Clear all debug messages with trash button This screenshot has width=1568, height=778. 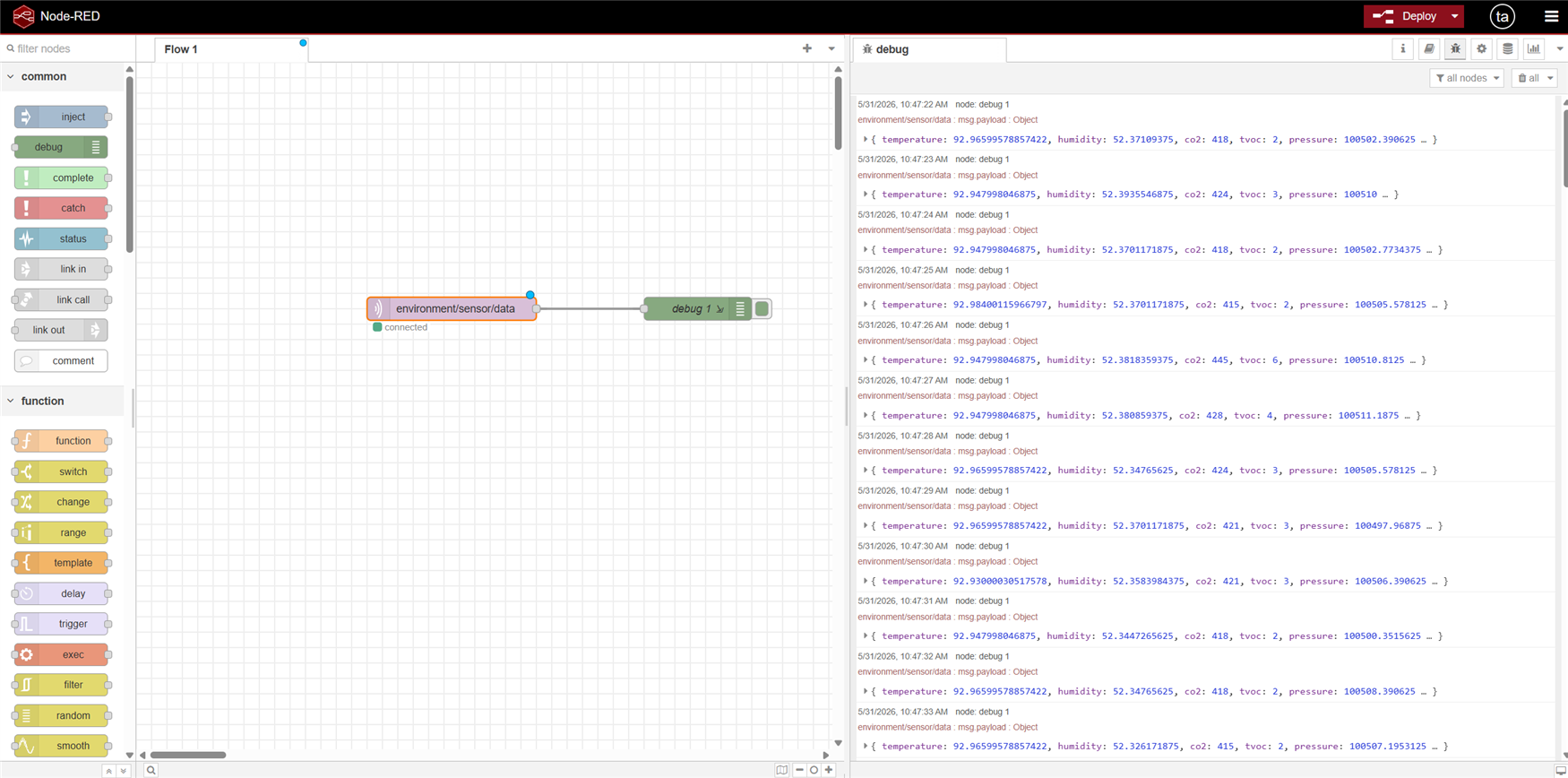click(1529, 78)
